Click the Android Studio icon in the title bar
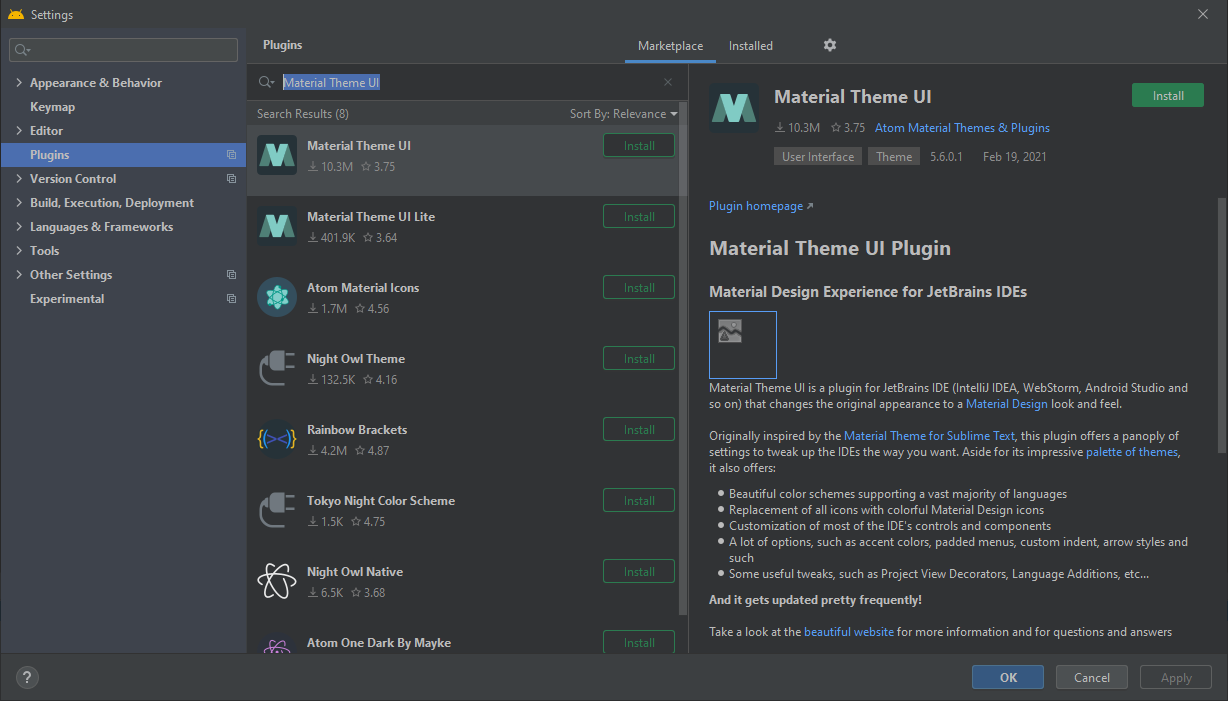Image resolution: width=1228 pixels, height=701 pixels. 16,15
